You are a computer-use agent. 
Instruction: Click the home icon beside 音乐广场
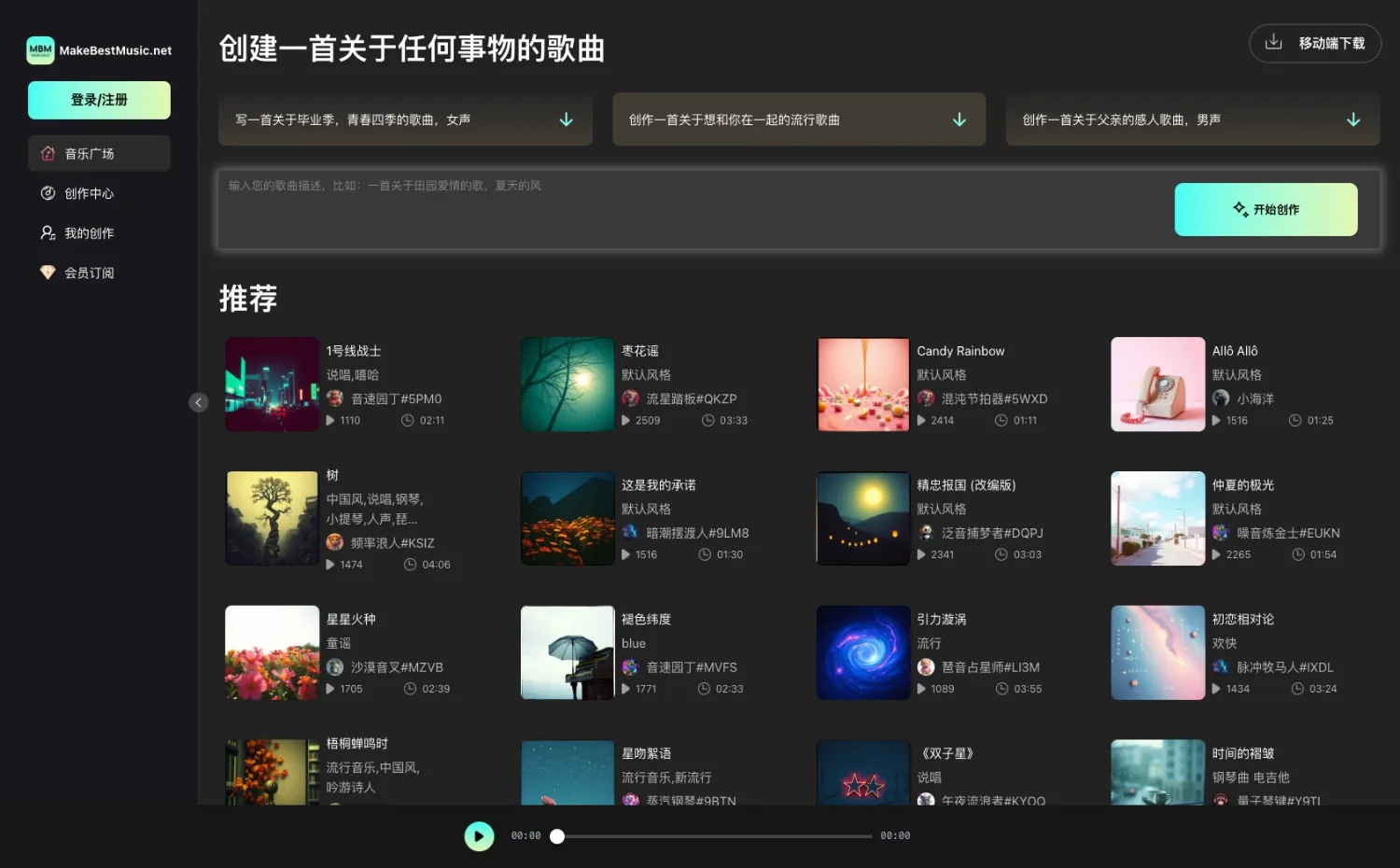(x=48, y=153)
